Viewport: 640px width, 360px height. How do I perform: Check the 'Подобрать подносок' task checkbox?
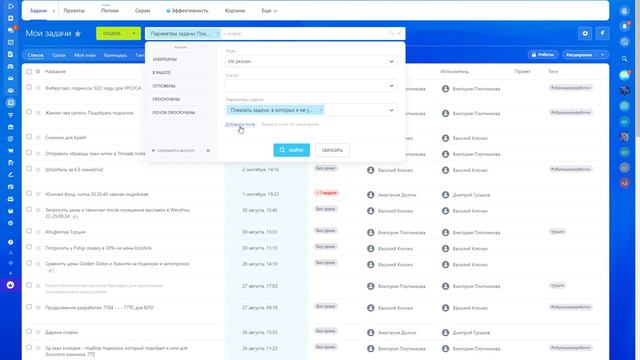[x=29, y=112]
